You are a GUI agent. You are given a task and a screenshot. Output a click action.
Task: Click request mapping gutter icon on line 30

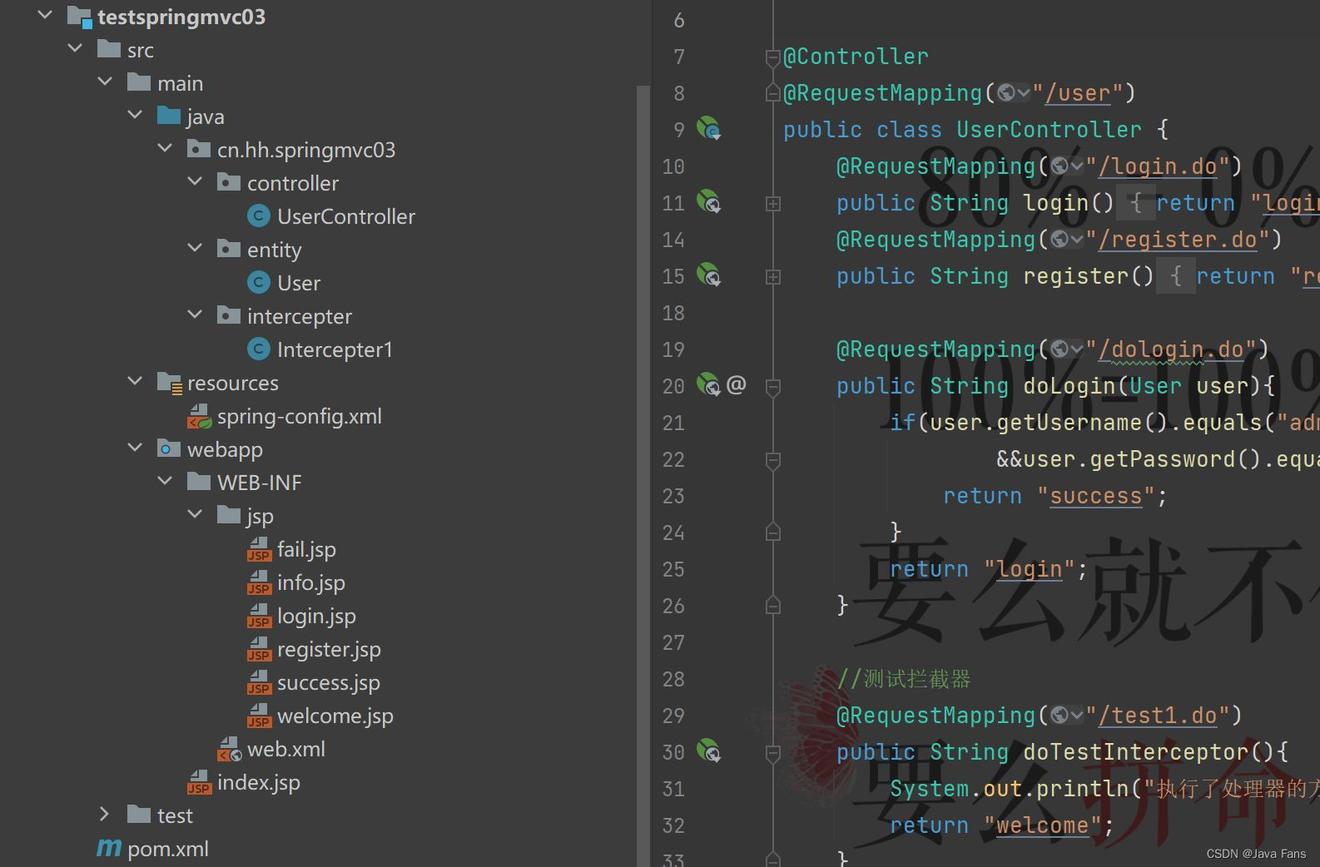pyautogui.click(x=708, y=751)
